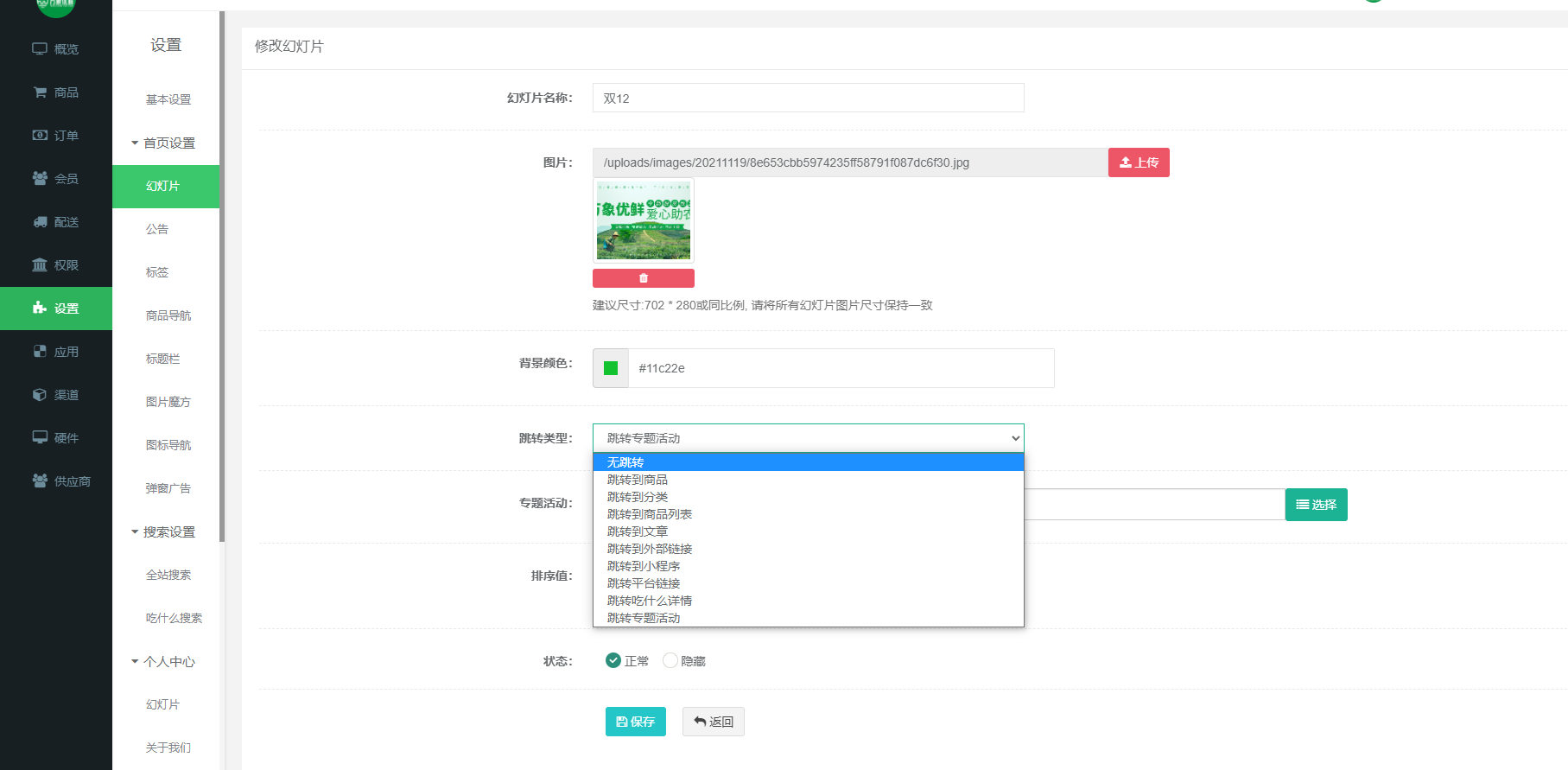Open the 商品导航 settings page
Viewport: 1568px width, 770px height.
pos(168,316)
